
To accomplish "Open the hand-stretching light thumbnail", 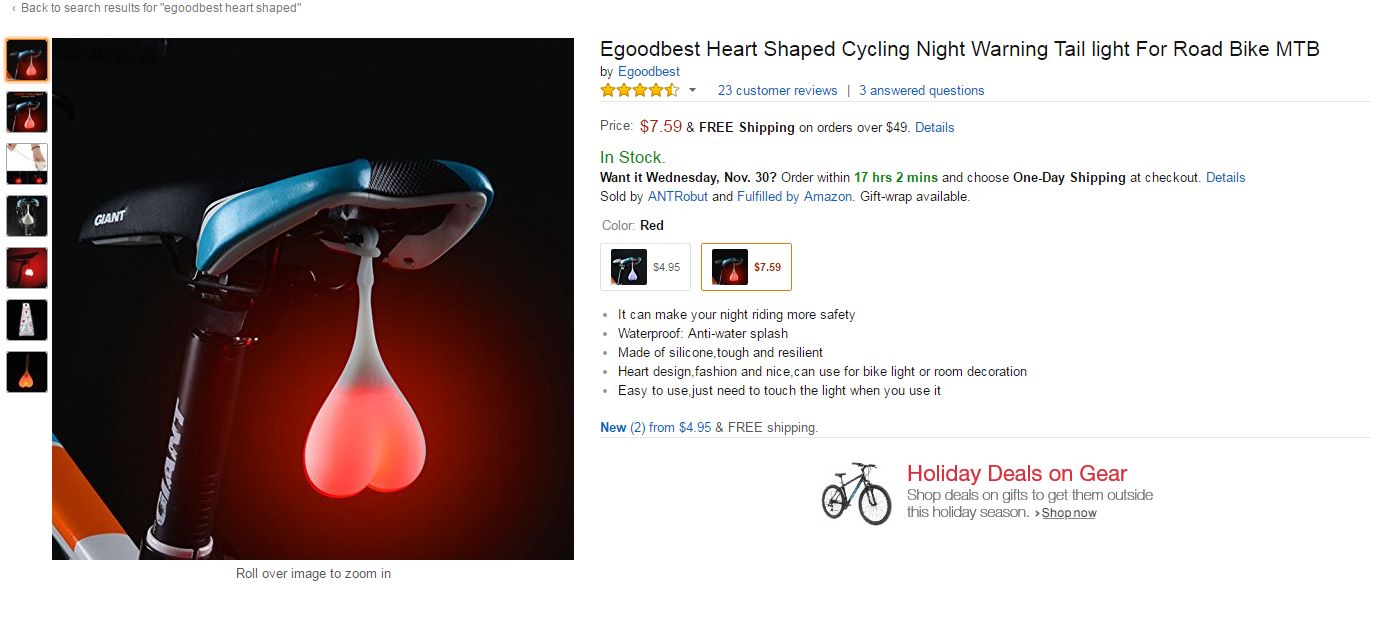I will pyautogui.click(x=27, y=164).
